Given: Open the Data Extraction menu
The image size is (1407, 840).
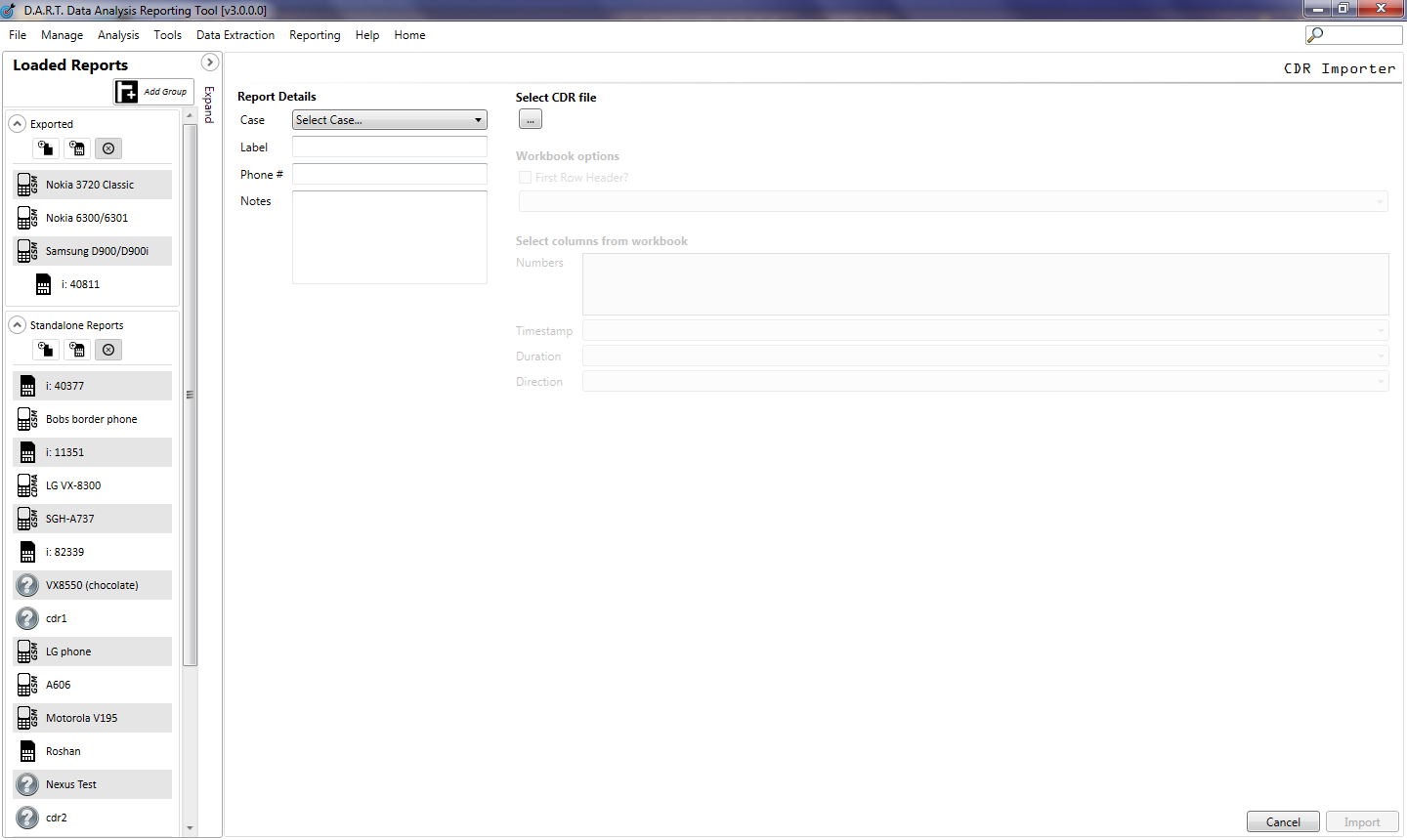Looking at the screenshot, I should (235, 35).
